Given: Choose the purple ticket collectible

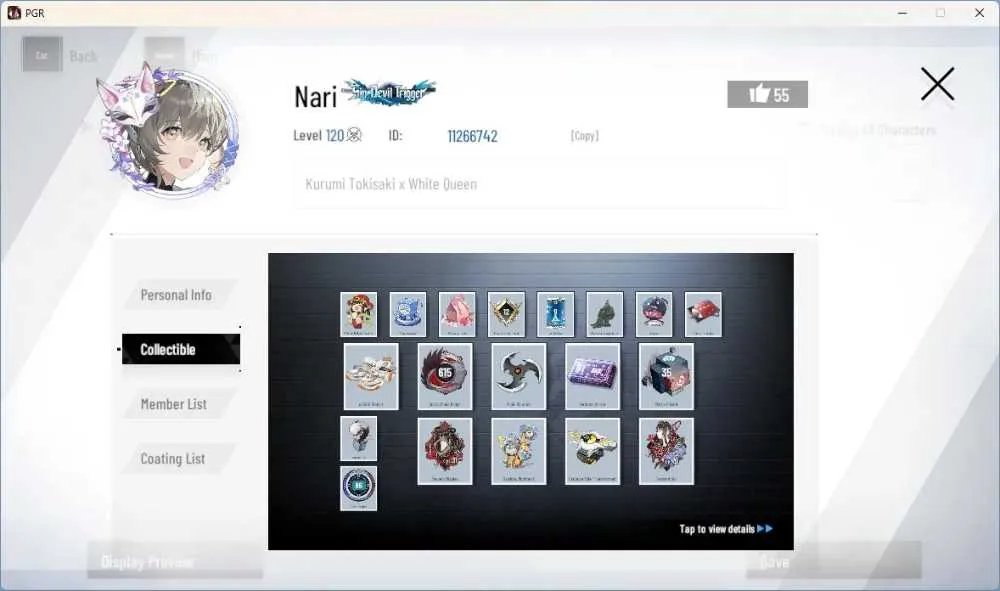Looking at the screenshot, I should pos(592,376).
